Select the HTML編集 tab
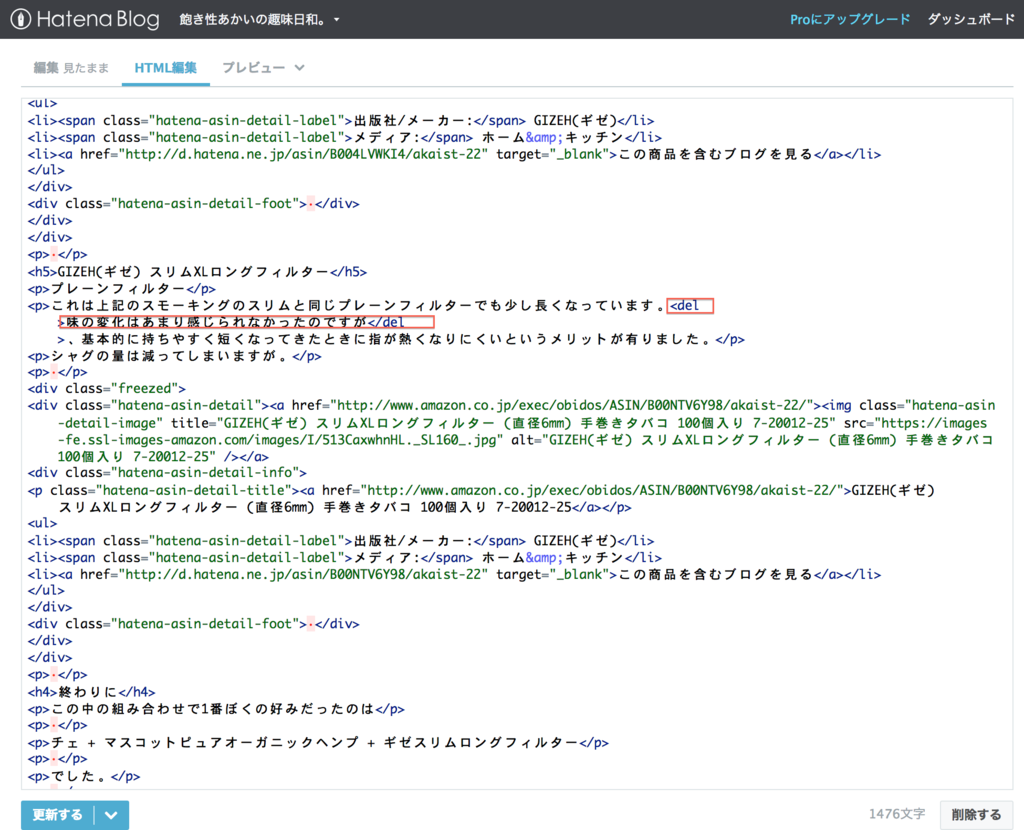 [x=165, y=68]
